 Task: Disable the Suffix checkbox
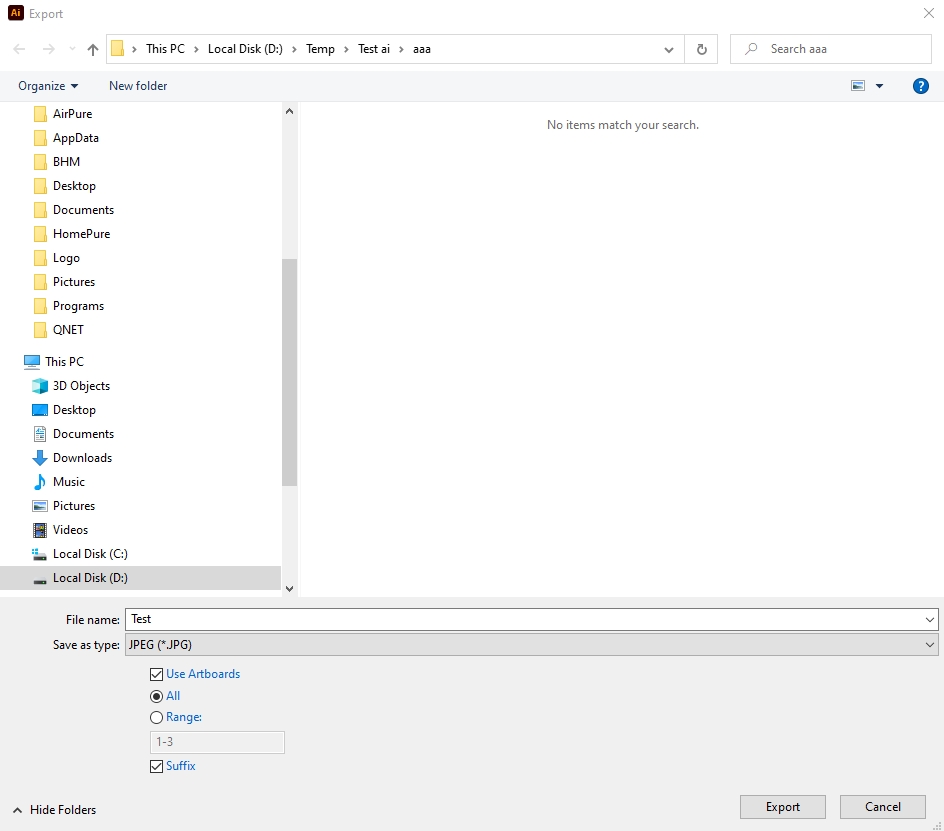pos(156,766)
